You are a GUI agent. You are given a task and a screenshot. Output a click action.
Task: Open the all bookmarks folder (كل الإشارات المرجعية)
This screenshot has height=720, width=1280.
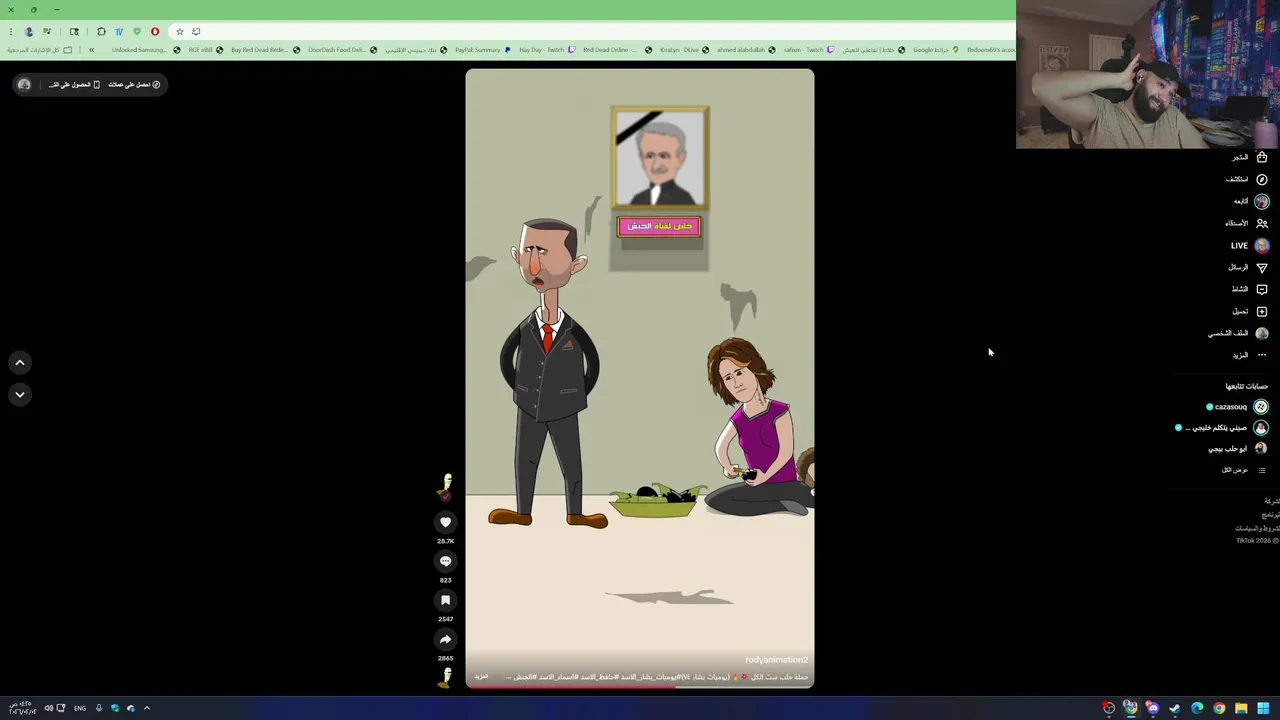pyautogui.click(x=40, y=50)
